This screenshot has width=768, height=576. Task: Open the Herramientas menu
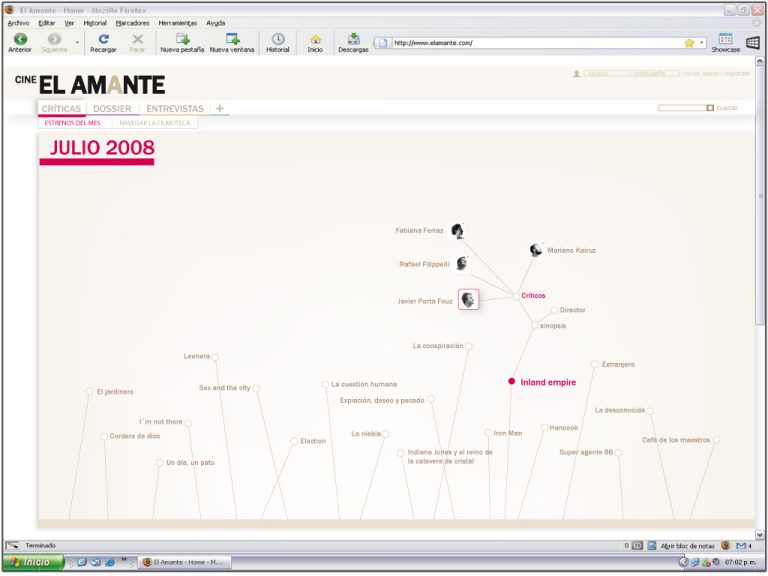[x=178, y=23]
